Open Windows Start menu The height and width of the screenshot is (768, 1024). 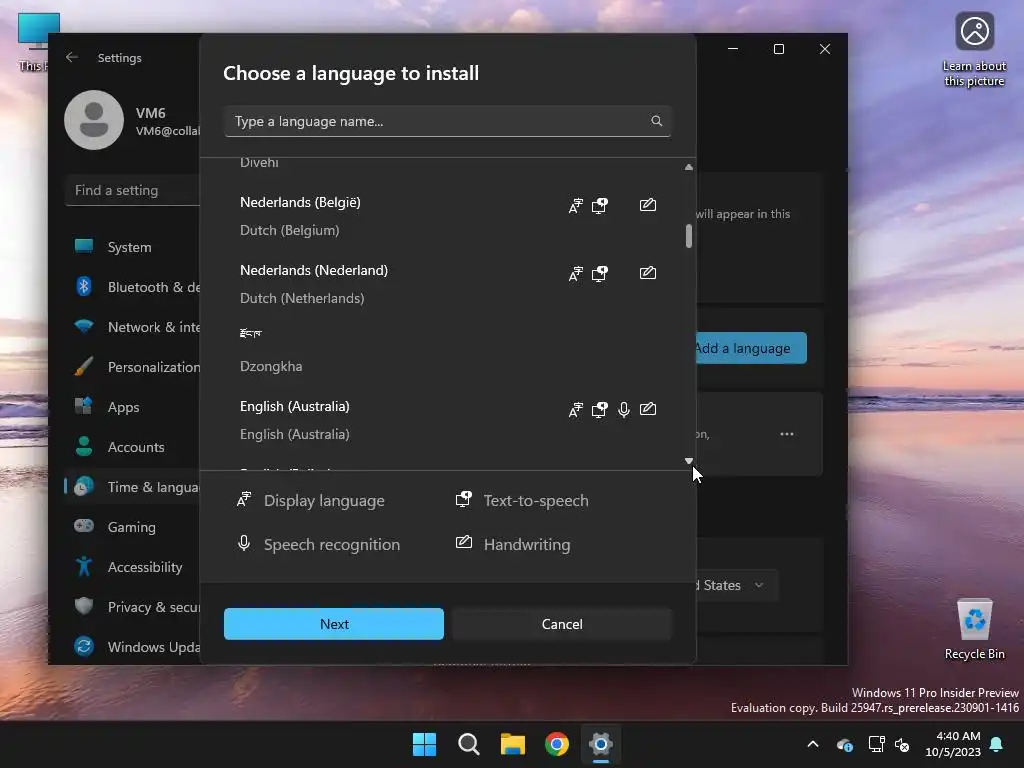click(424, 744)
